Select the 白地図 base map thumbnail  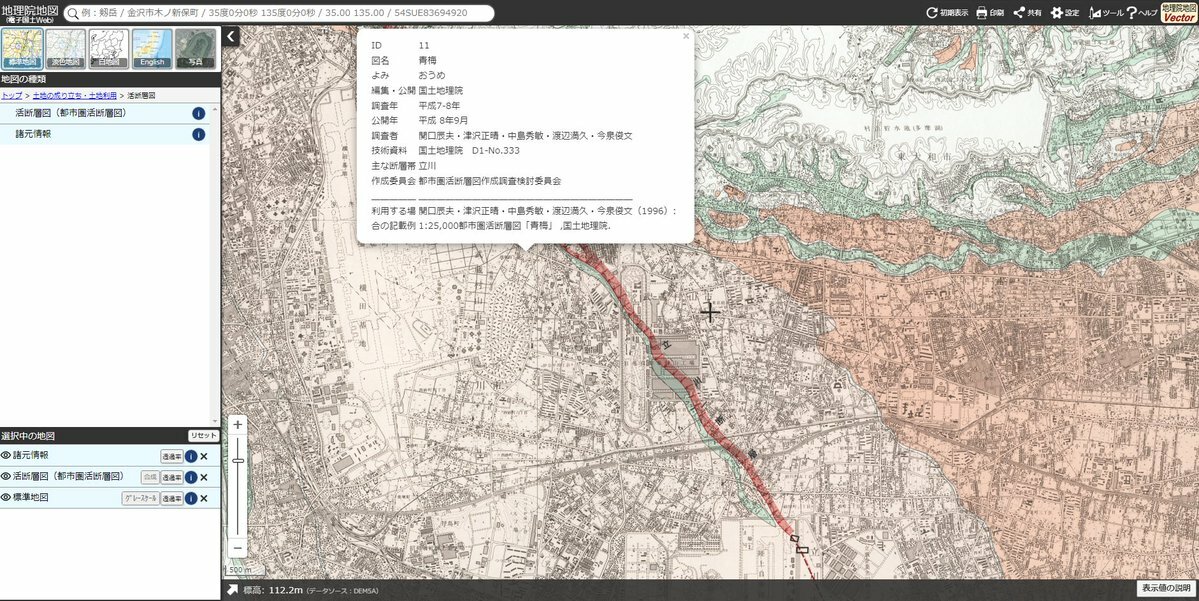[109, 48]
